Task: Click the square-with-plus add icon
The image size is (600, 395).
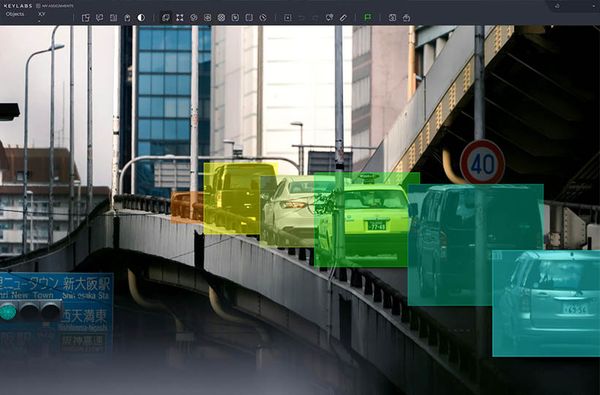Action: click(x=288, y=18)
